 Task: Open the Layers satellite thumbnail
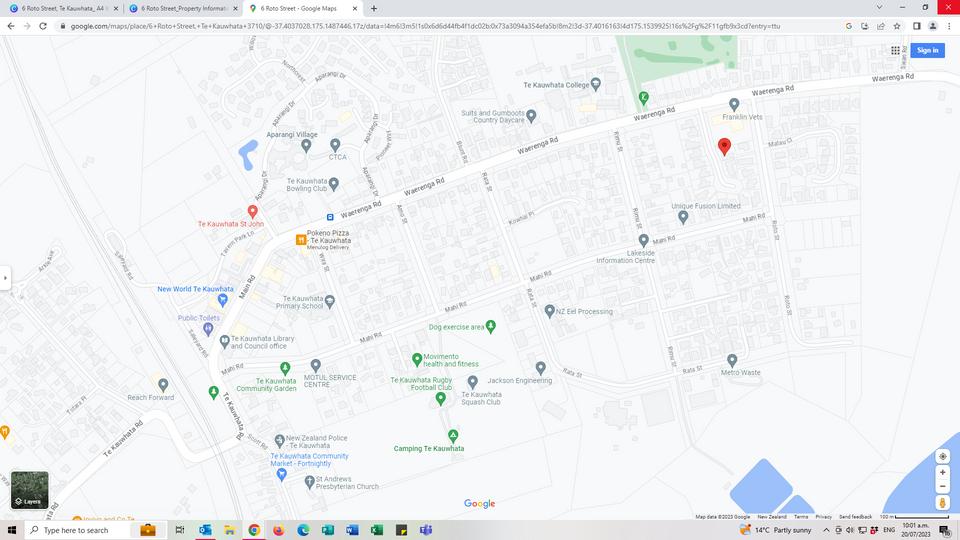(x=29, y=490)
